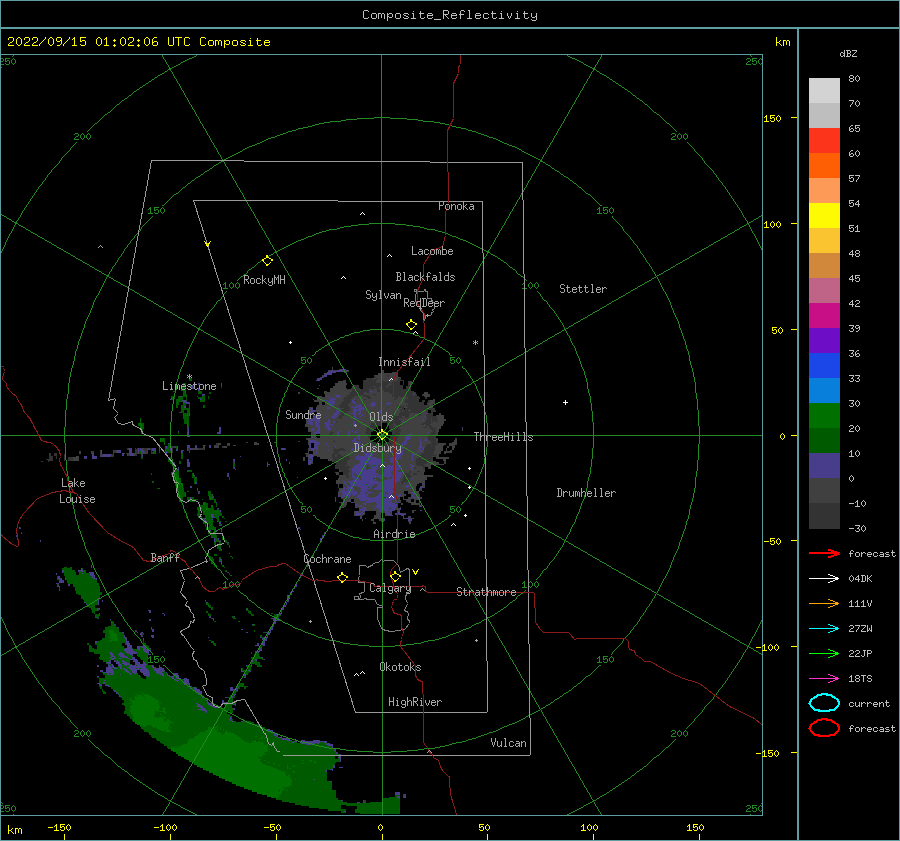Viewport: 900px width, 841px height.
Task: Click the 2022/09/15 01:02:06 UTC timestamp
Action: [x=99, y=42]
